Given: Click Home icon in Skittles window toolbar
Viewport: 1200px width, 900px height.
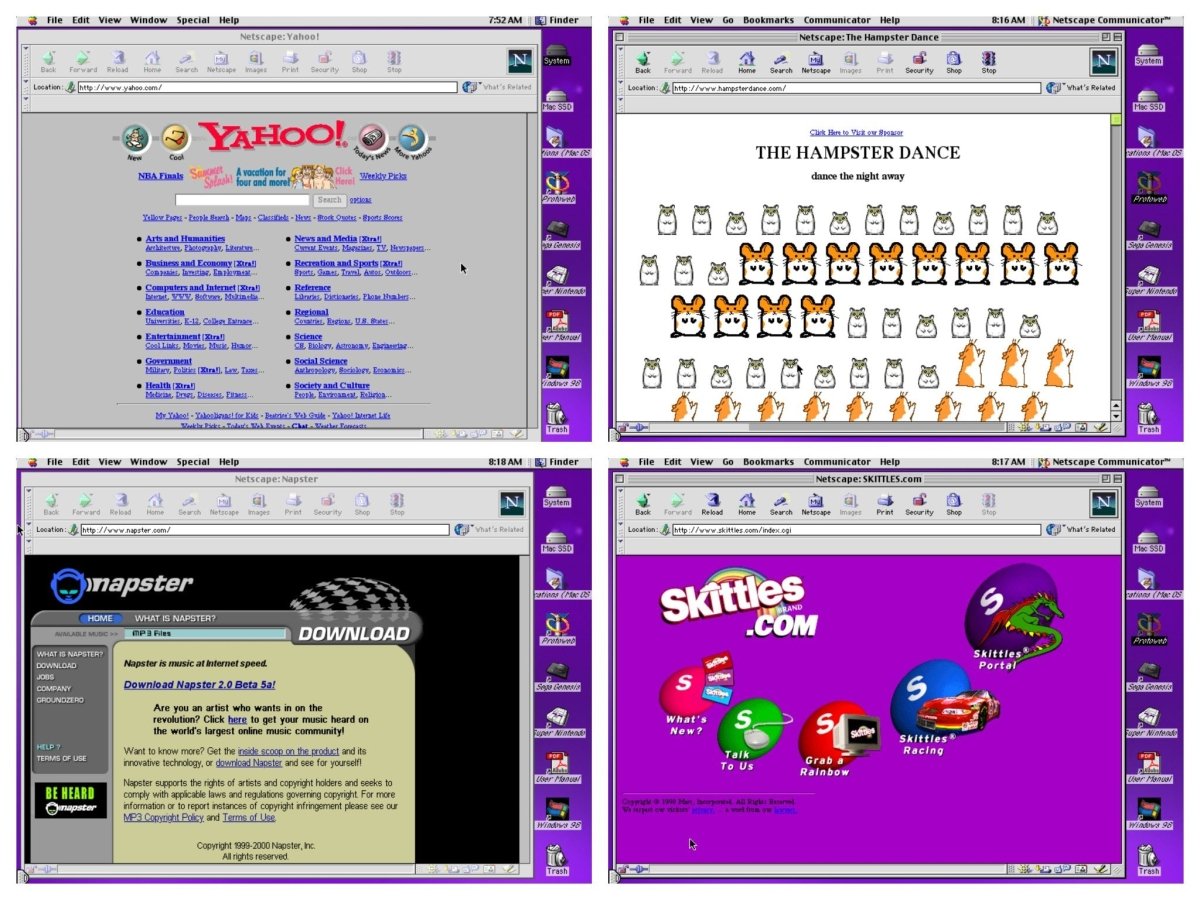Looking at the screenshot, I should point(747,504).
